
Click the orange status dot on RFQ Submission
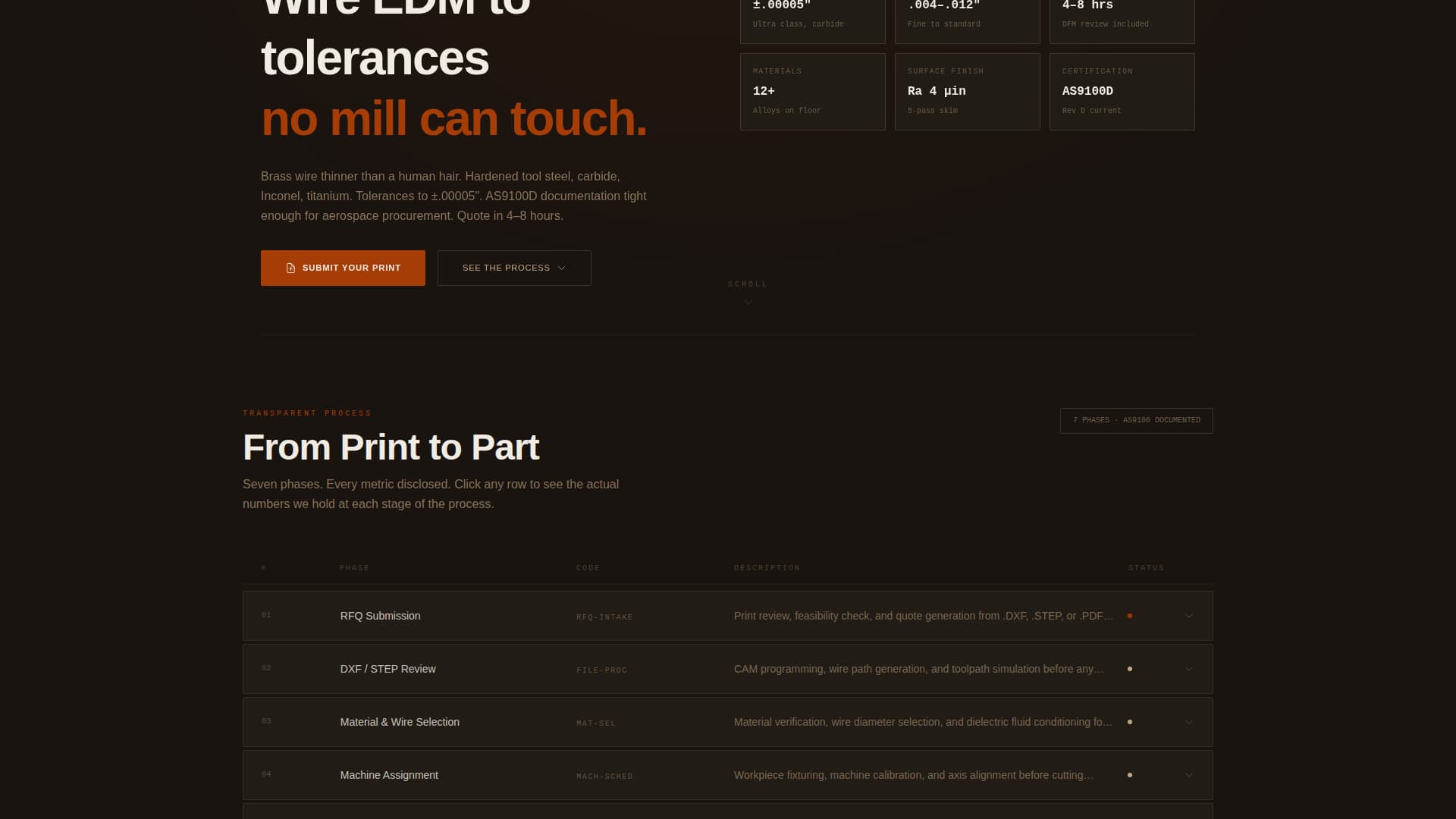click(x=1131, y=615)
